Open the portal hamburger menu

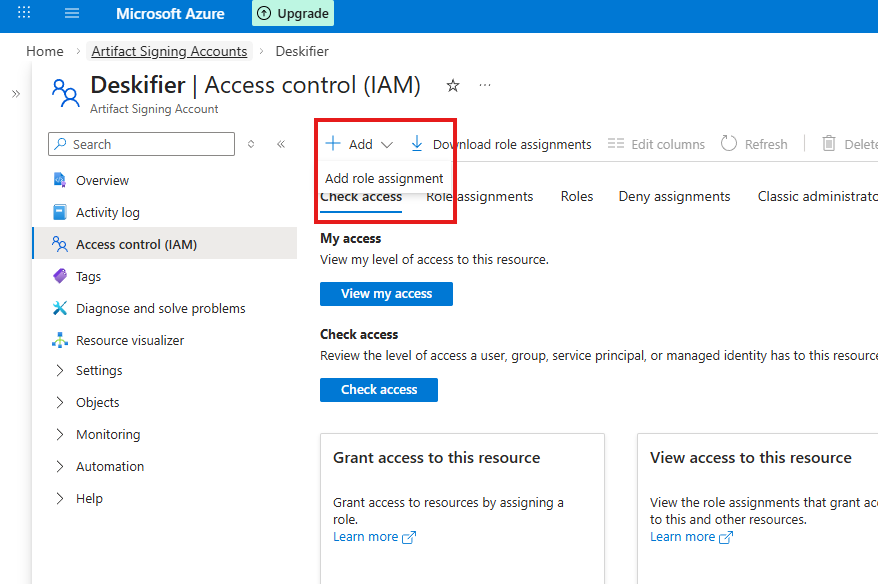(x=72, y=13)
